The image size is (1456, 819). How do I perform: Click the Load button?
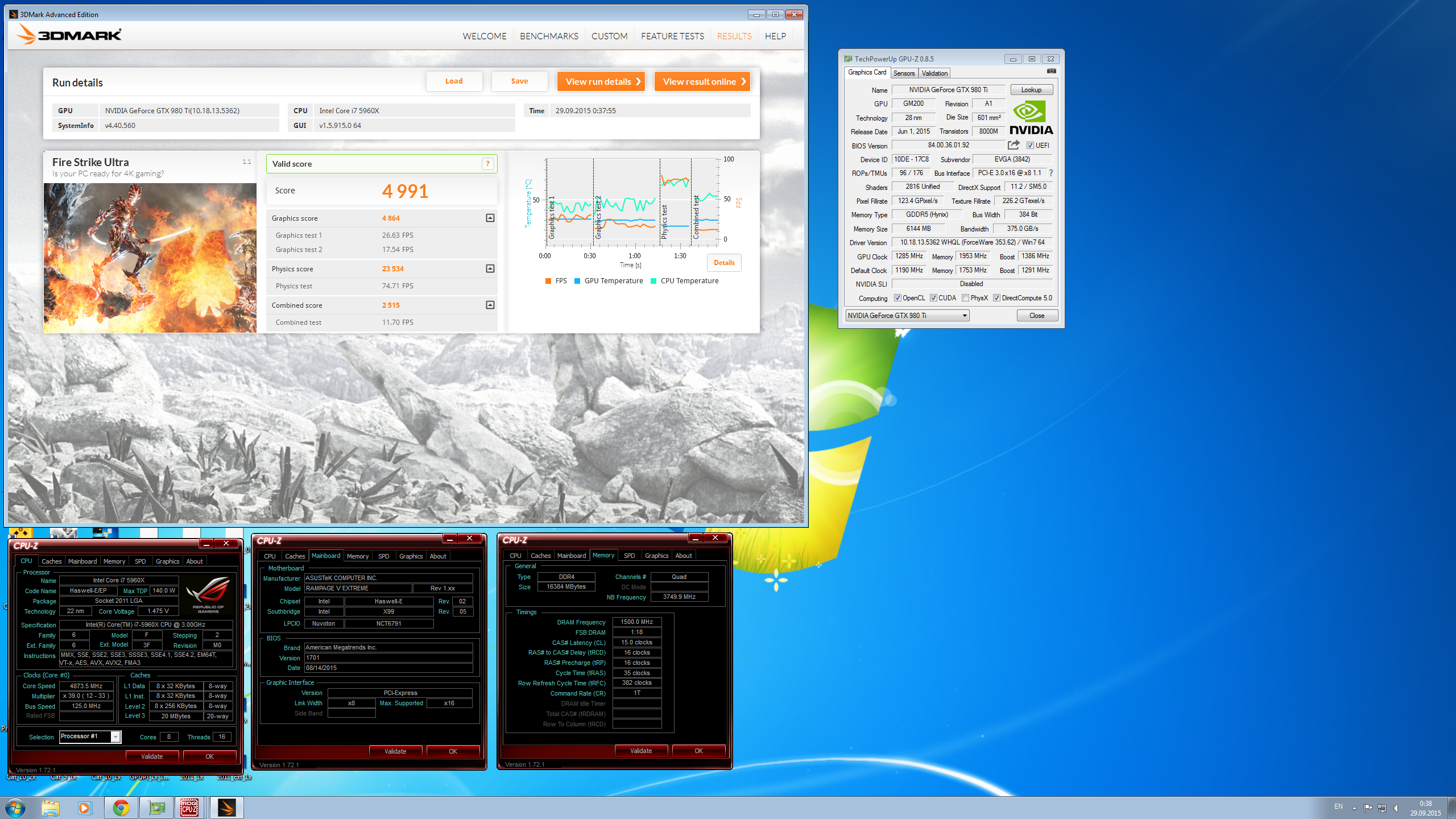pos(454,81)
